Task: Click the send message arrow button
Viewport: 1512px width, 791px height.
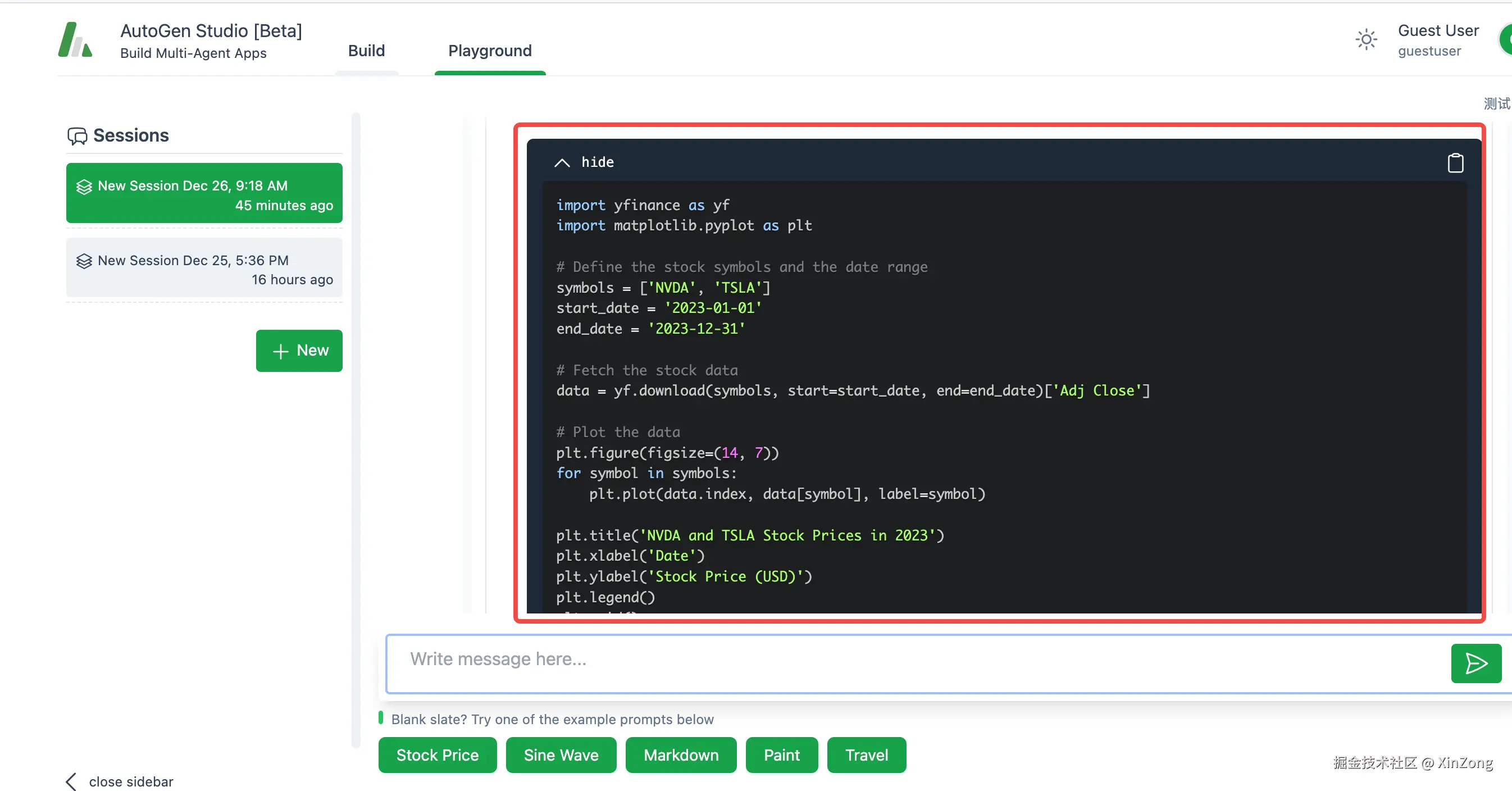Action: [x=1475, y=663]
